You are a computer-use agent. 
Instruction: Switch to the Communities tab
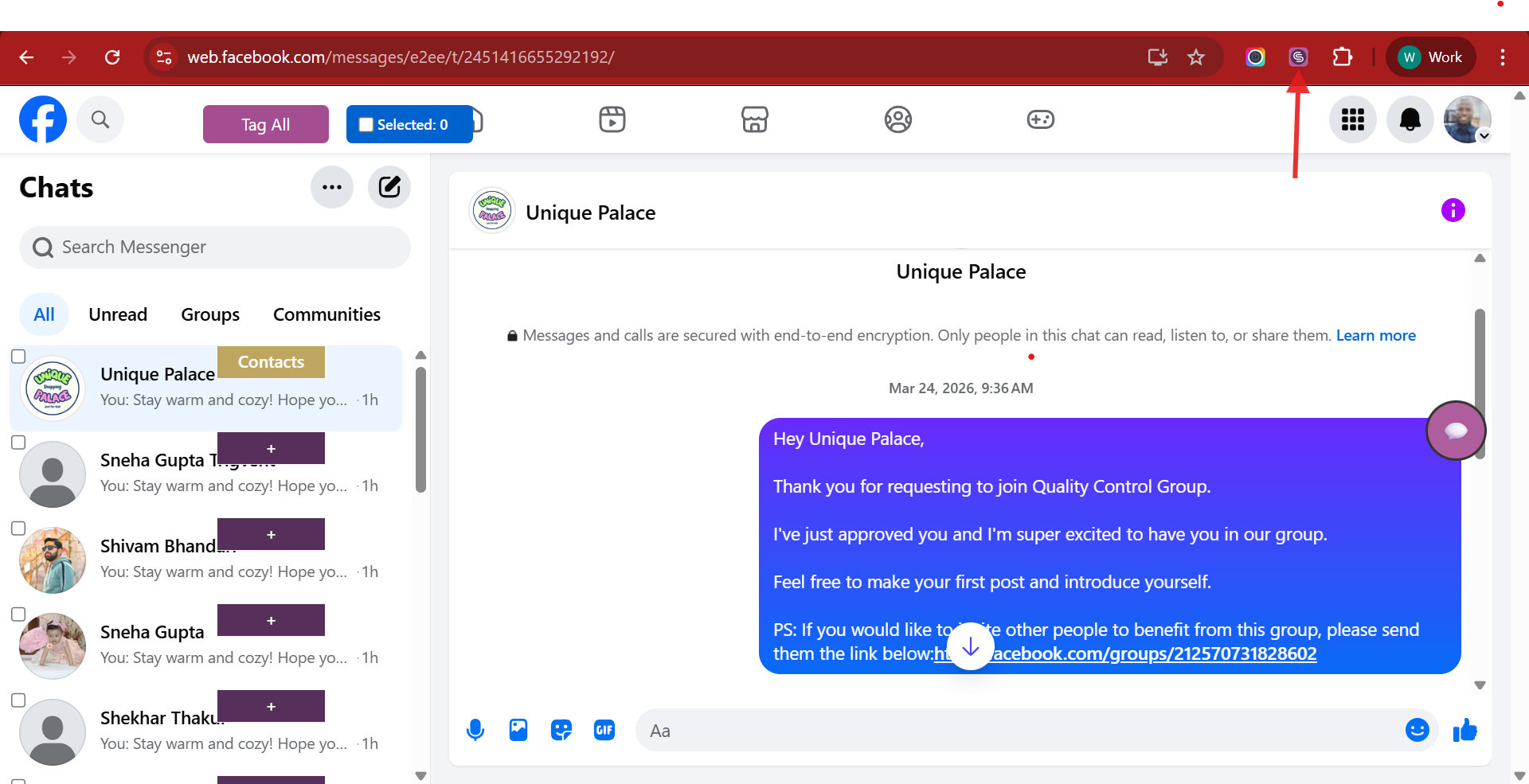coord(327,314)
